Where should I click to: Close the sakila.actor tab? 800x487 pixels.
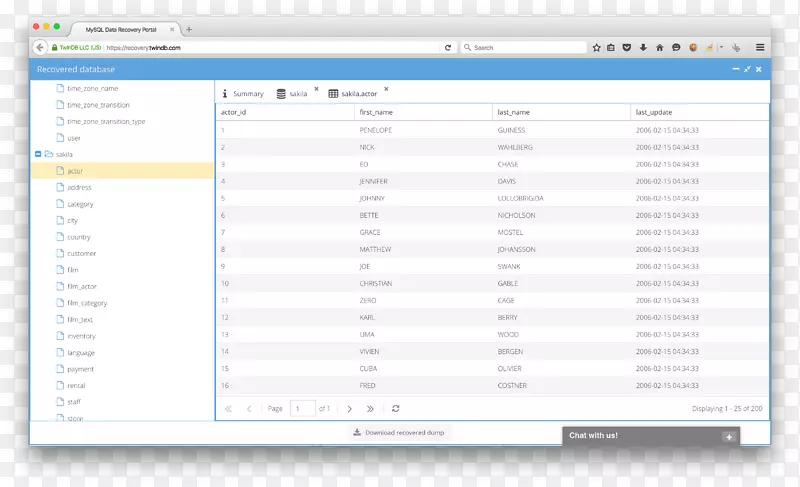386,89
